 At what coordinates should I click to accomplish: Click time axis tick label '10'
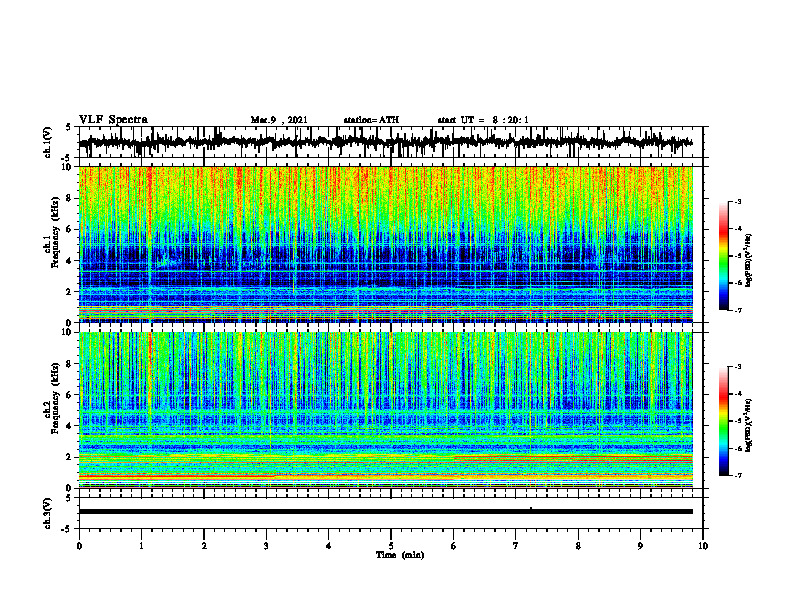pos(703,546)
